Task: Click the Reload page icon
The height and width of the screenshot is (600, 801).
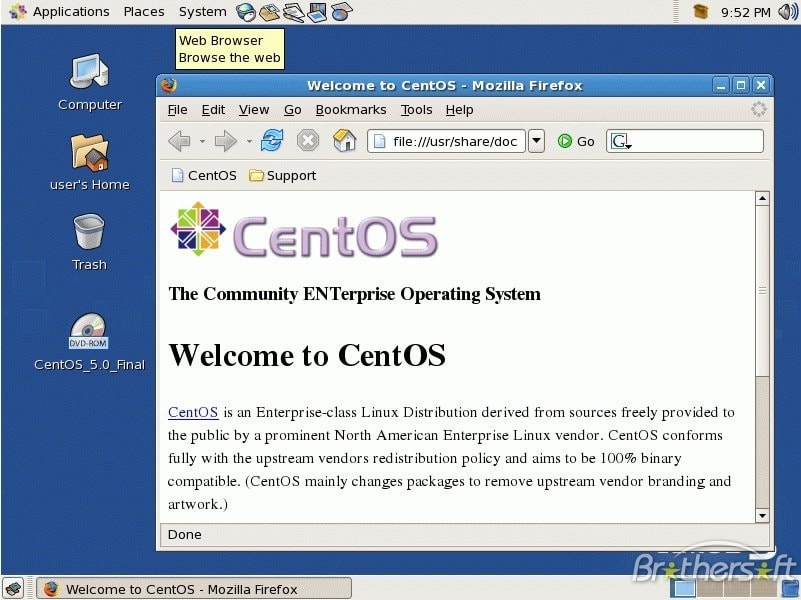Action: (x=272, y=141)
